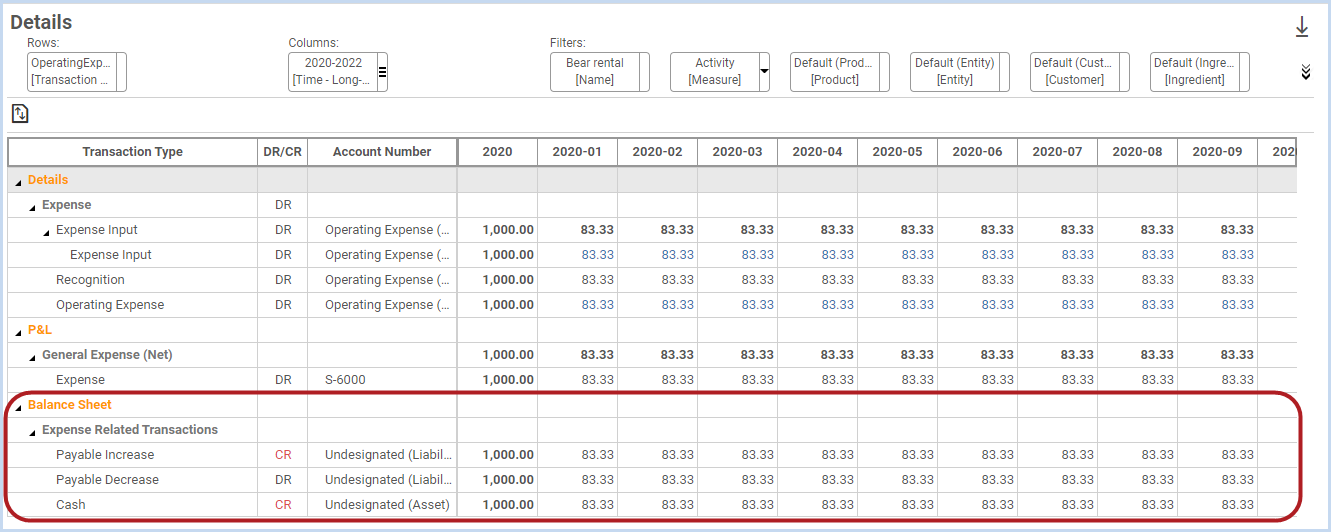
Task: Select the Cash row label
Action: [71, 505]
